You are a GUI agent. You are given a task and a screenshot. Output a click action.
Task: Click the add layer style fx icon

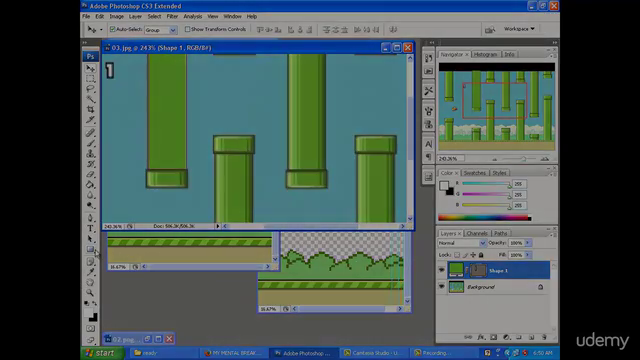coord(481,337)
